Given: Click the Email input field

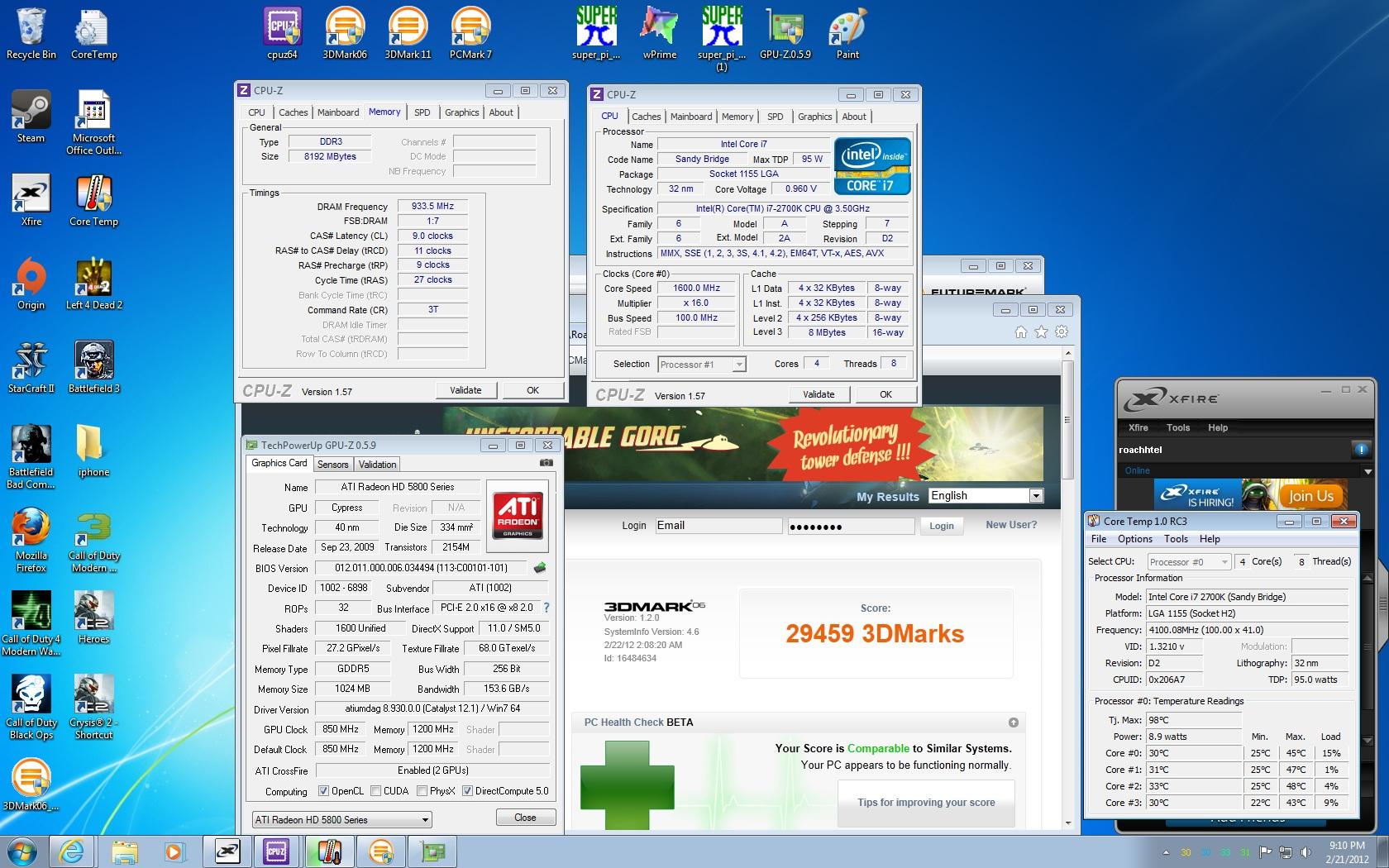Looking at the screenshot, I should click(x=718, y=526).
